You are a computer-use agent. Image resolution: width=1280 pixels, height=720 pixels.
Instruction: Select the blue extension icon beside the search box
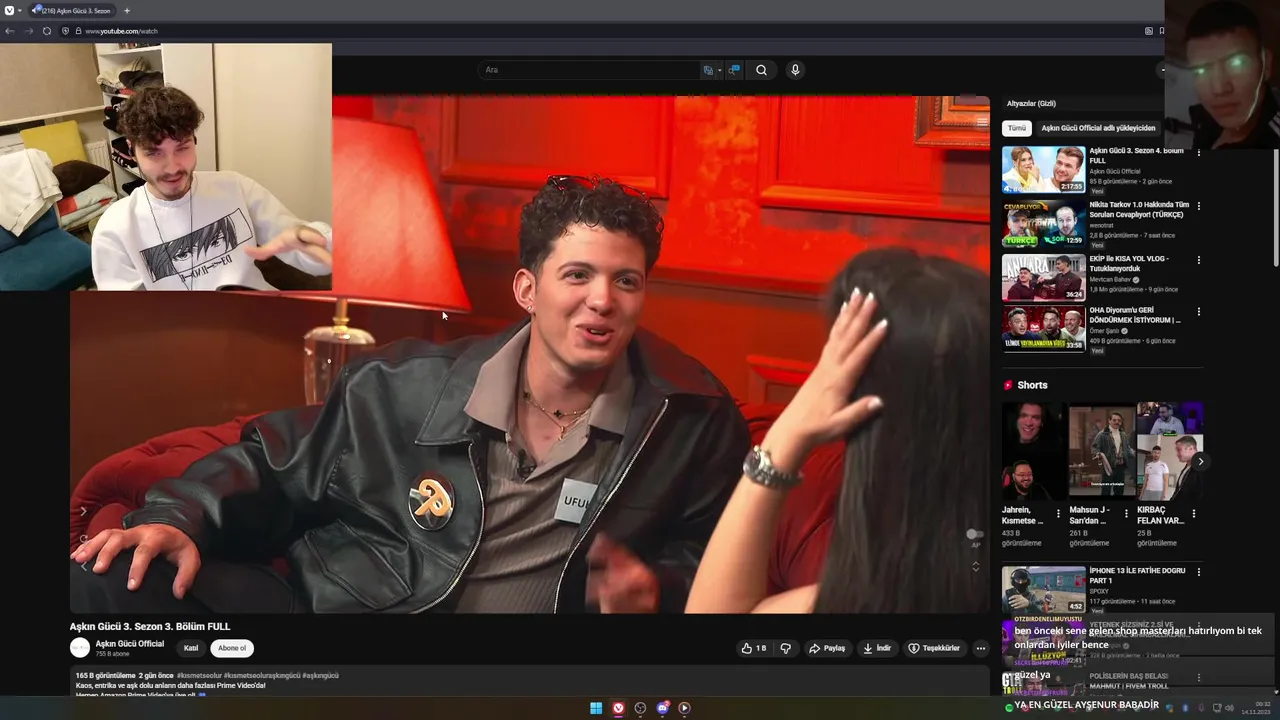coord(734,70)
